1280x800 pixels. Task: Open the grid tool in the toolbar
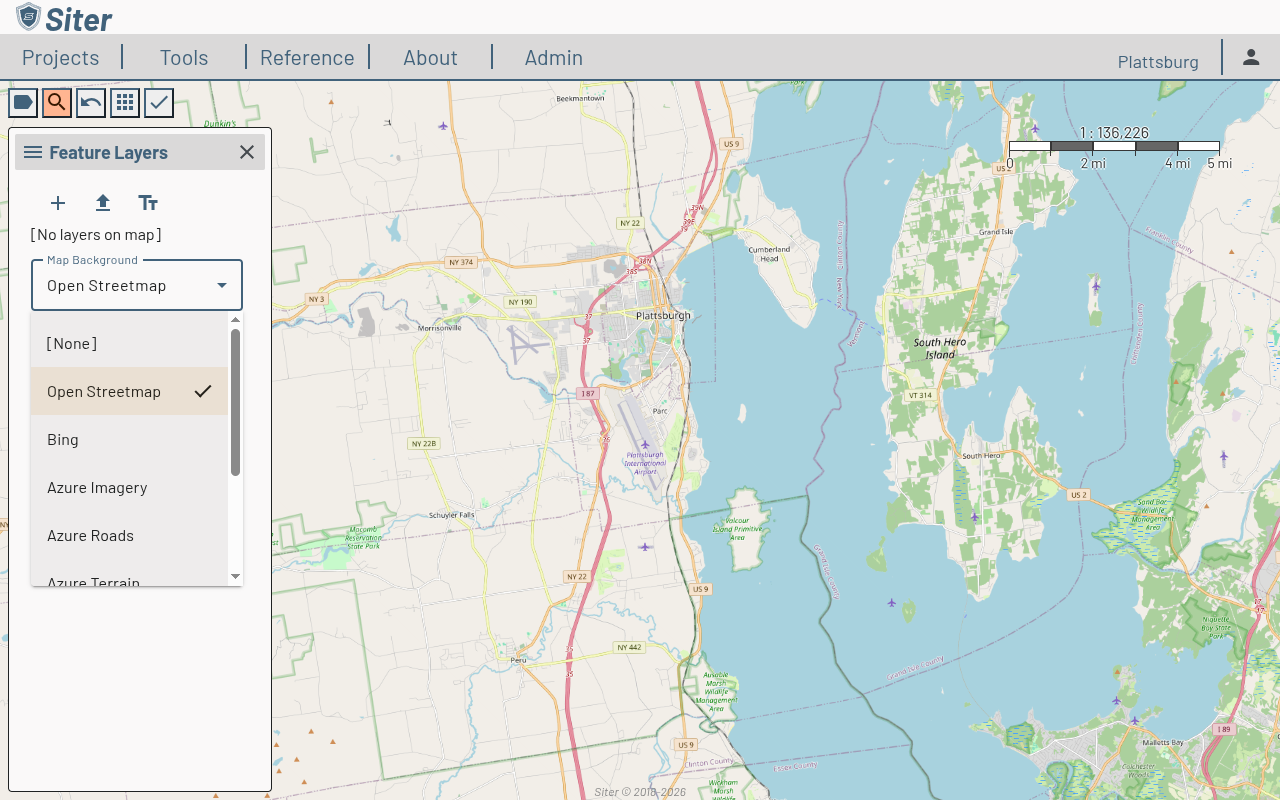[124, 103]
